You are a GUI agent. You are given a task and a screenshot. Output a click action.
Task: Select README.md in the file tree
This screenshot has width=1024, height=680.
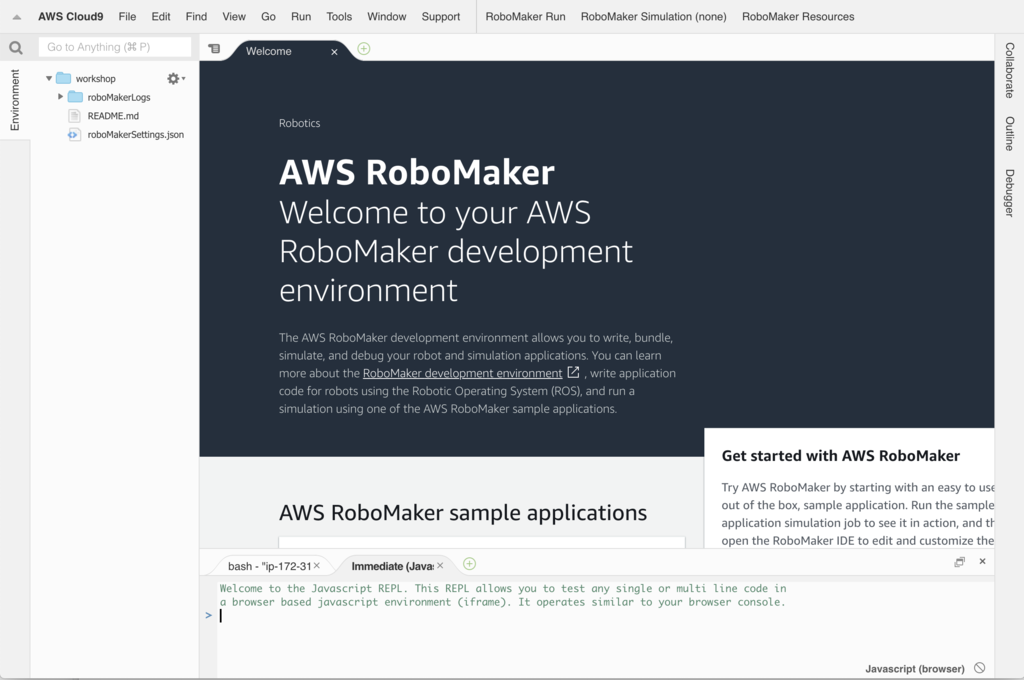pos(113,116)
